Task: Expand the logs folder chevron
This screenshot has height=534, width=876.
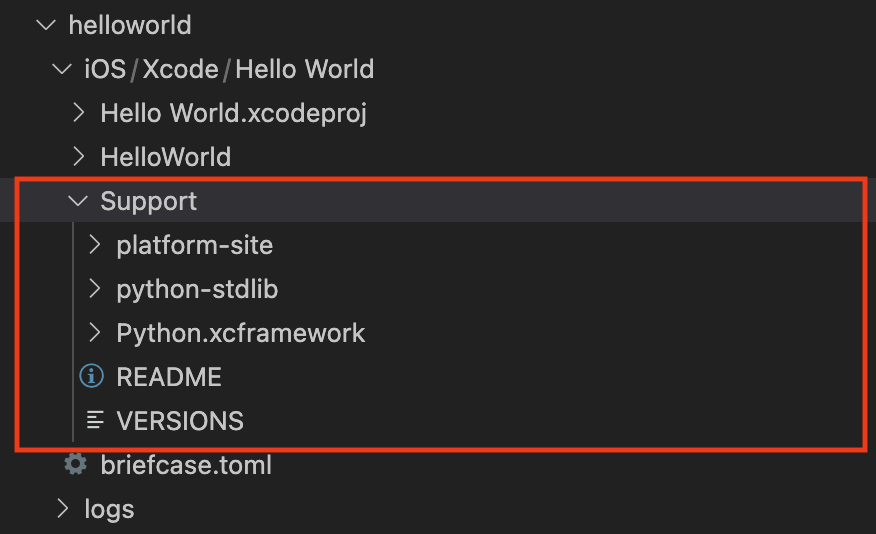Action: point(63,508)
